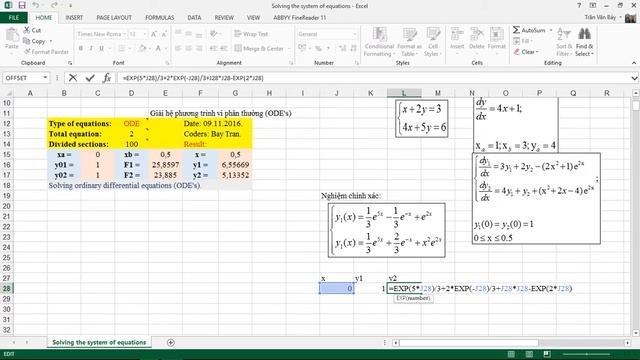The height and width of the screenshot is (360, 640).
Task: Toggle Italic formatting
Action: point(91,48)
